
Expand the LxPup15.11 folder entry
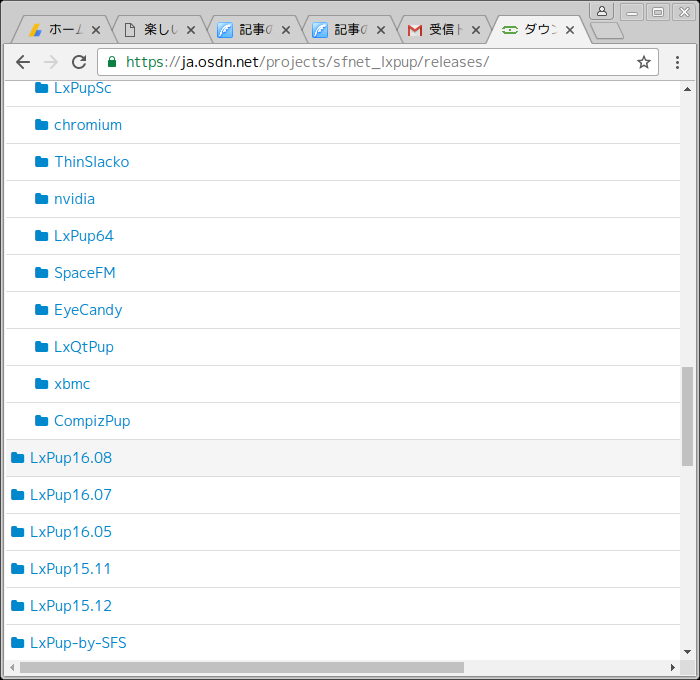coord(70,569)
